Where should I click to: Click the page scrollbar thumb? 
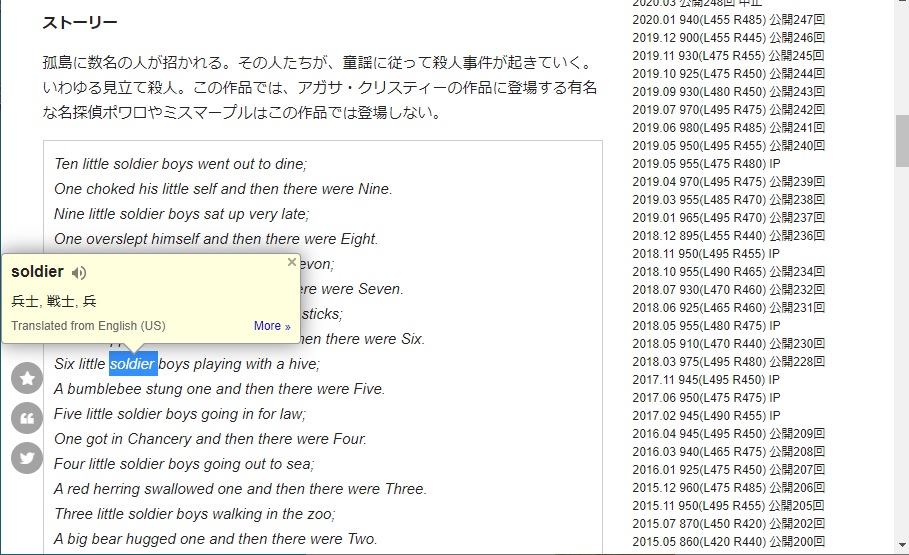902,140
